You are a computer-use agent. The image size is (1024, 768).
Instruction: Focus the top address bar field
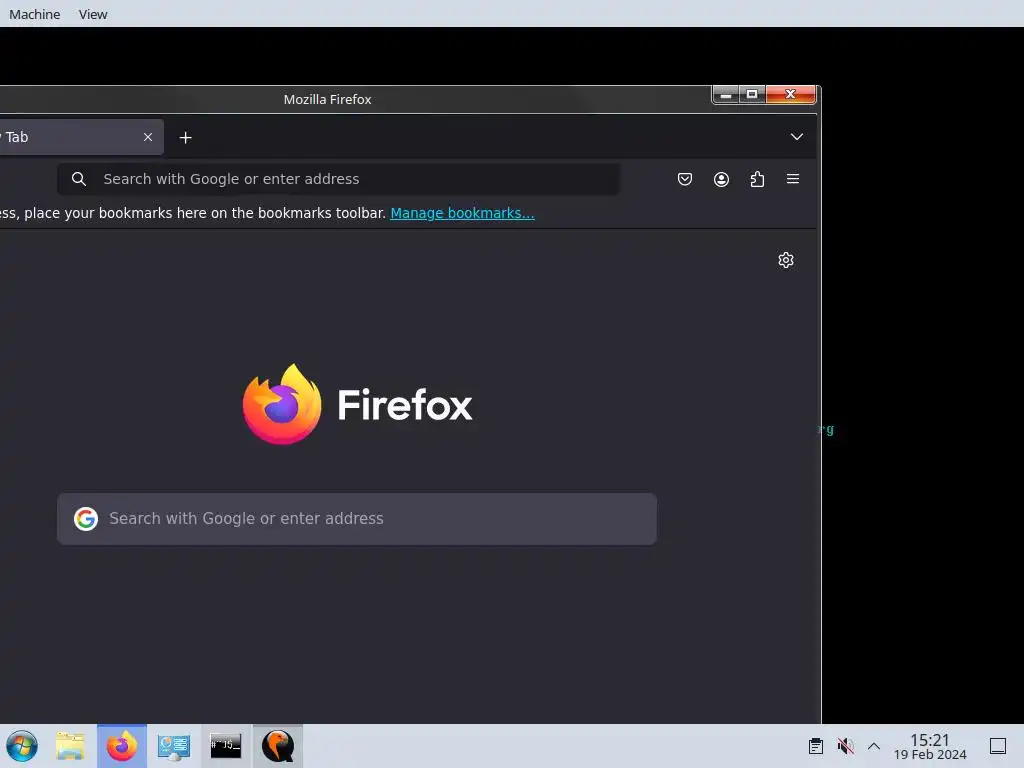click(x=338, y=179)
